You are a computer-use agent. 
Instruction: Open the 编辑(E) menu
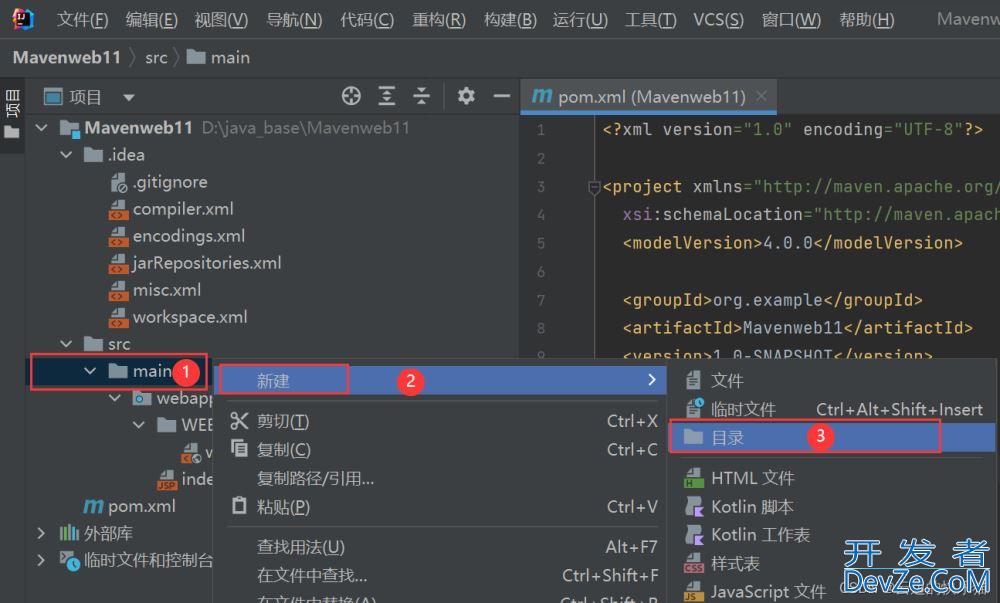(151, 20)
